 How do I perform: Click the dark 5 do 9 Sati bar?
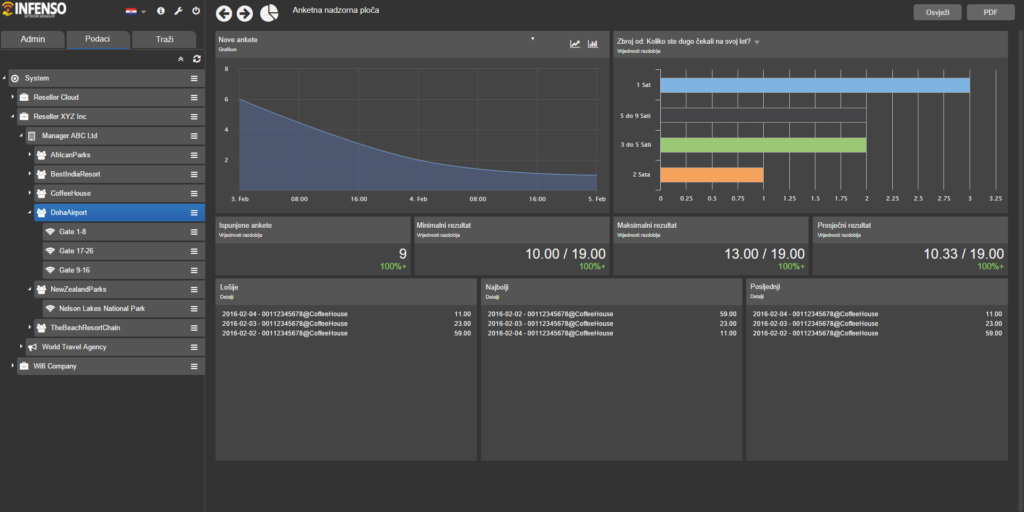pyautogui.click(x=763, y=115)
